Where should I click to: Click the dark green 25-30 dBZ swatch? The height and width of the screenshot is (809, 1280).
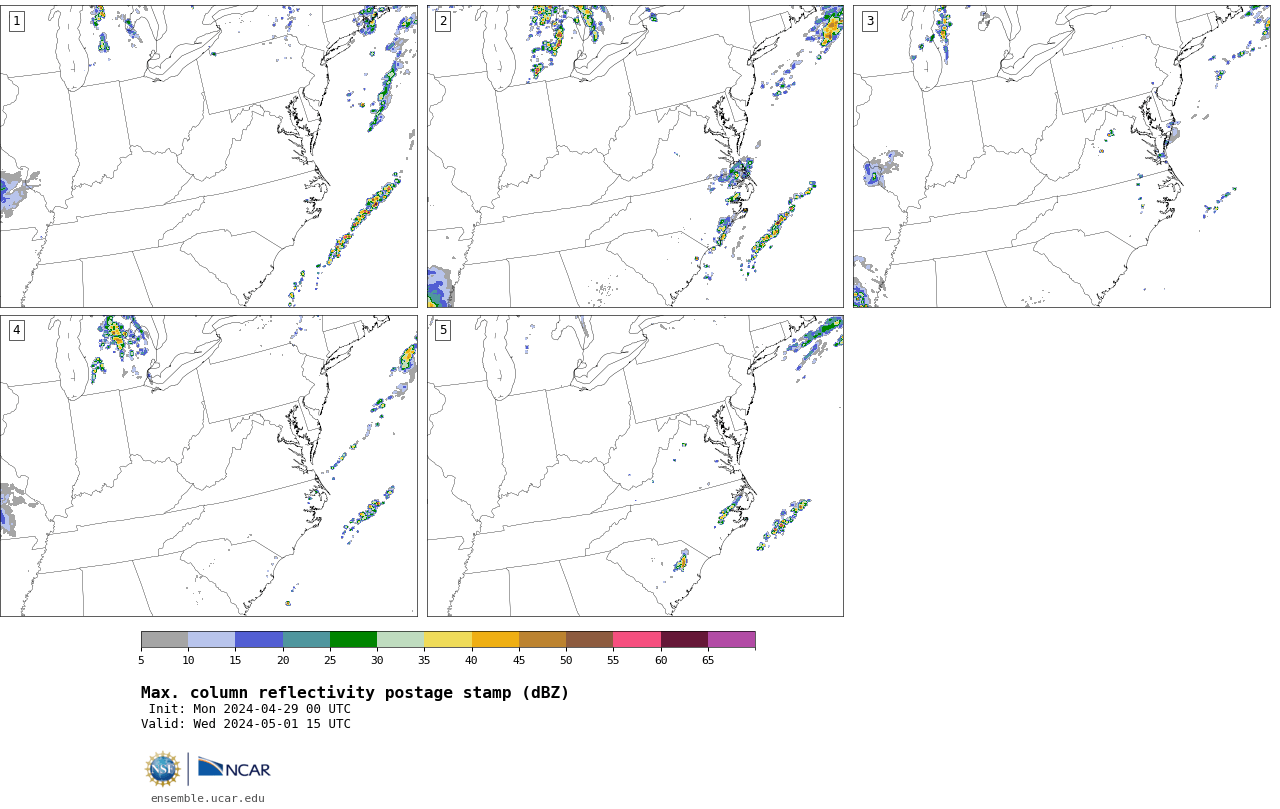coord(353,640)
